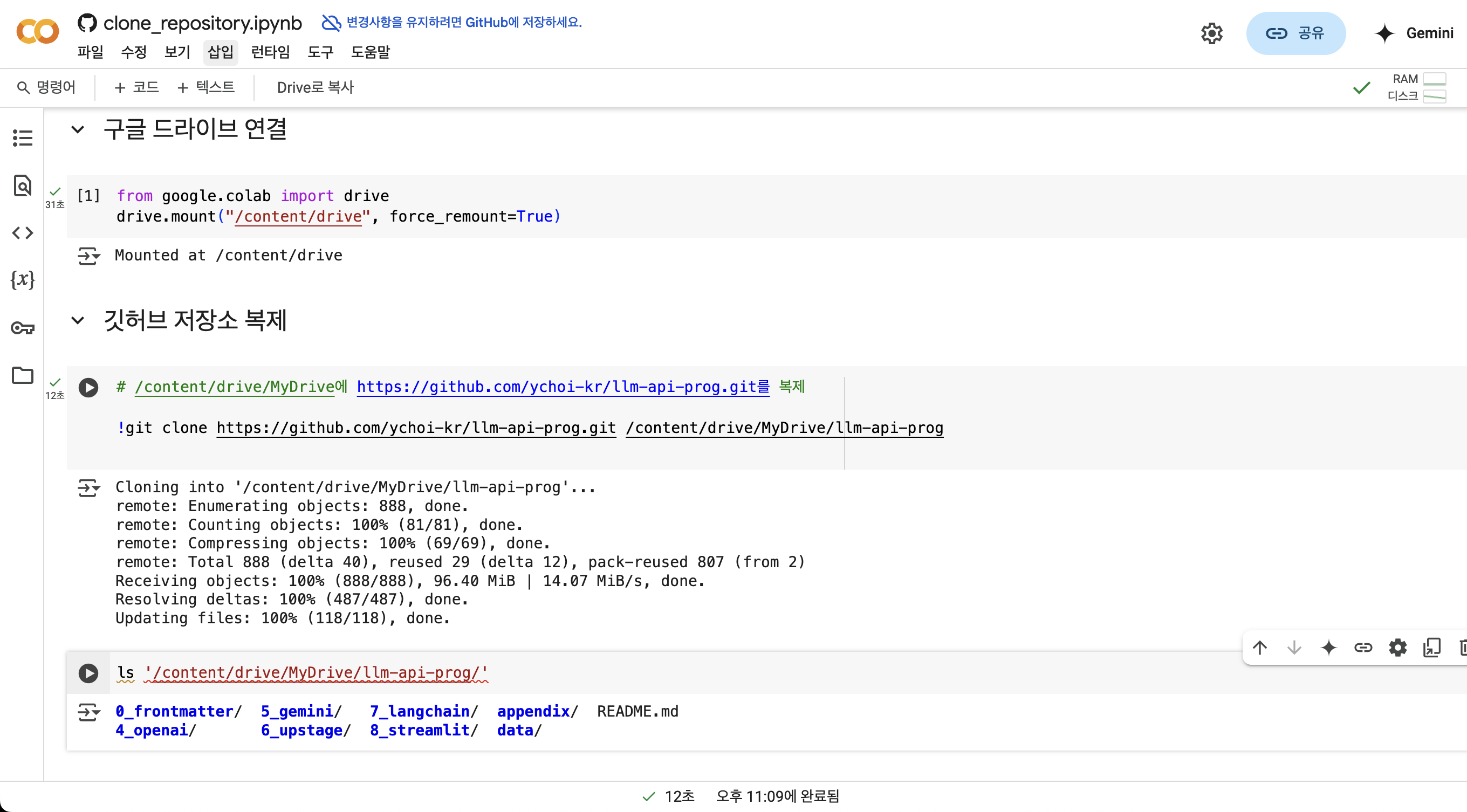Collapse the 깃허브 저장소 복제 section
The height and width of the screenshot is (812, 1467).
click(78, 320)
